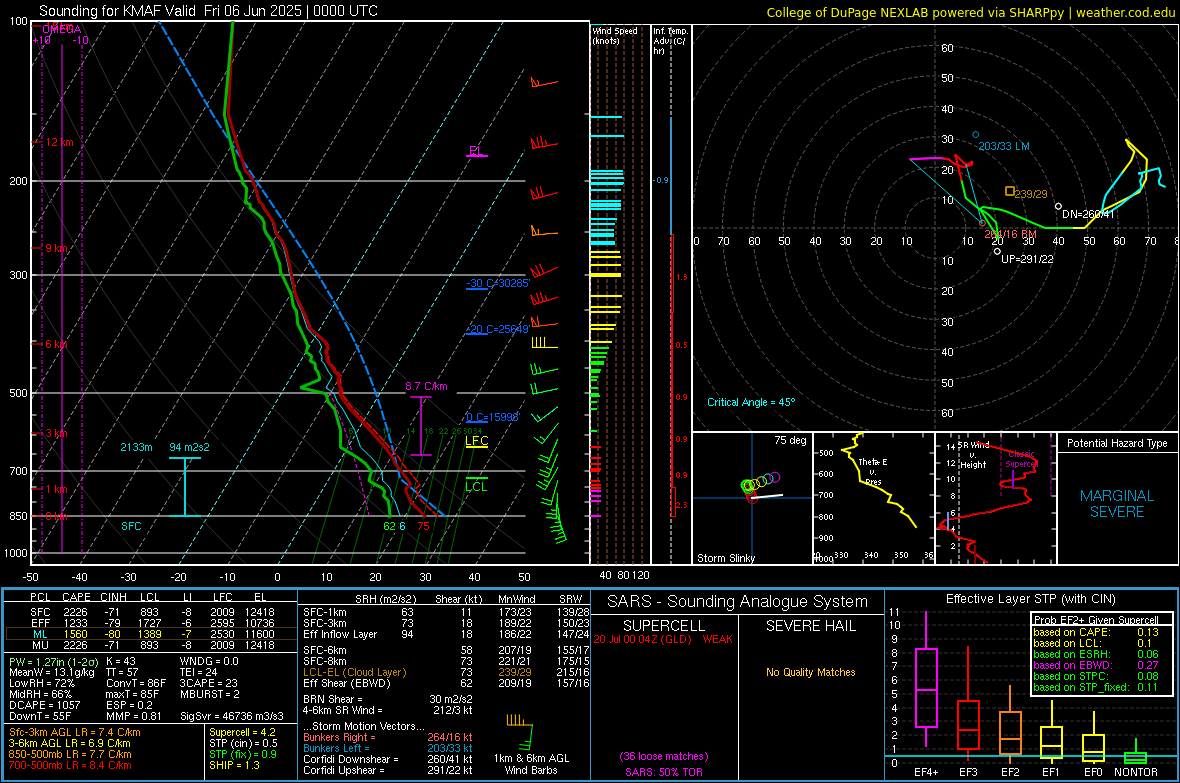This screenshot has height=783, width=1180.
Task: Click the Effective Layer STP (with CIN) title
Action: (x=1030, y=599)
